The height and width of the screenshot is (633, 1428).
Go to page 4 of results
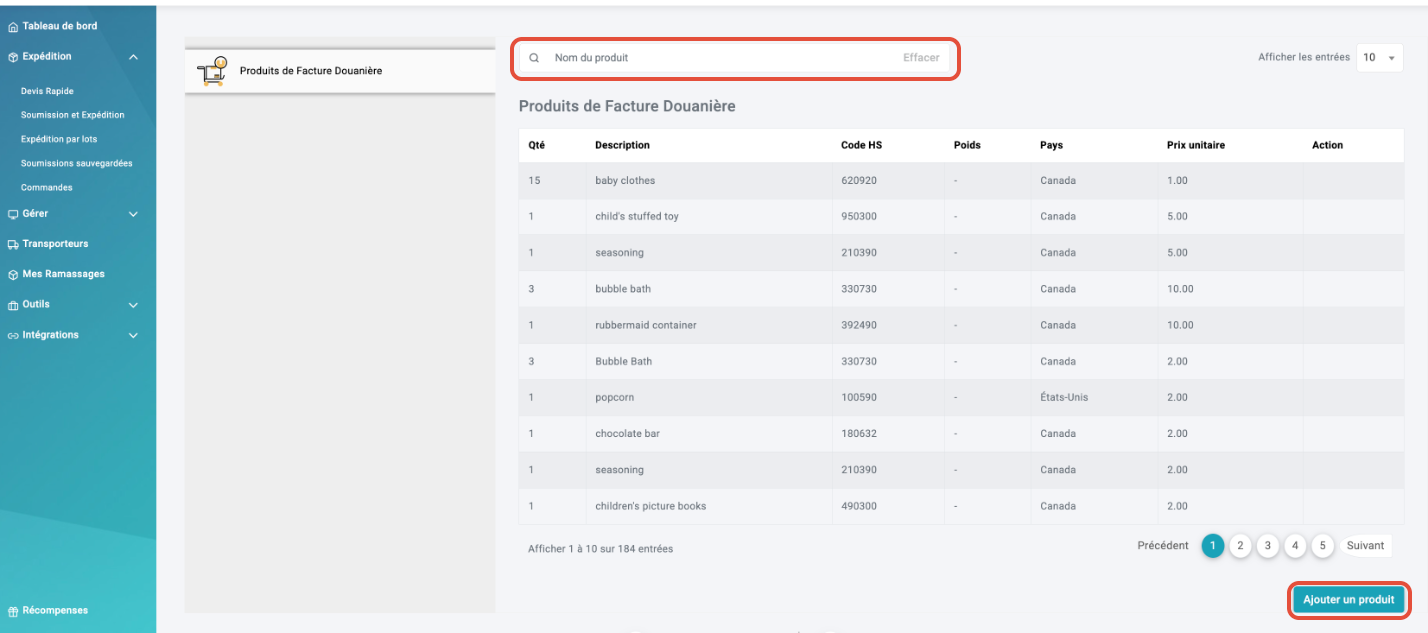(x=1295, y=546)
